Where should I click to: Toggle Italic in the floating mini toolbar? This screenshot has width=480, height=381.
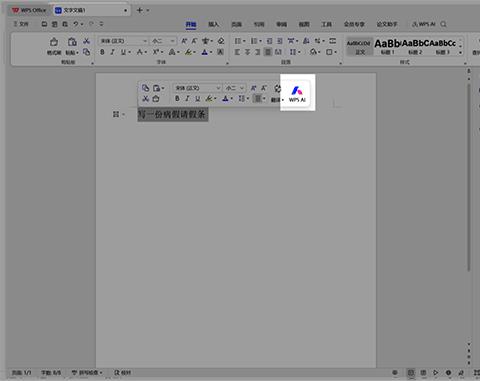[x=187, y=98]
